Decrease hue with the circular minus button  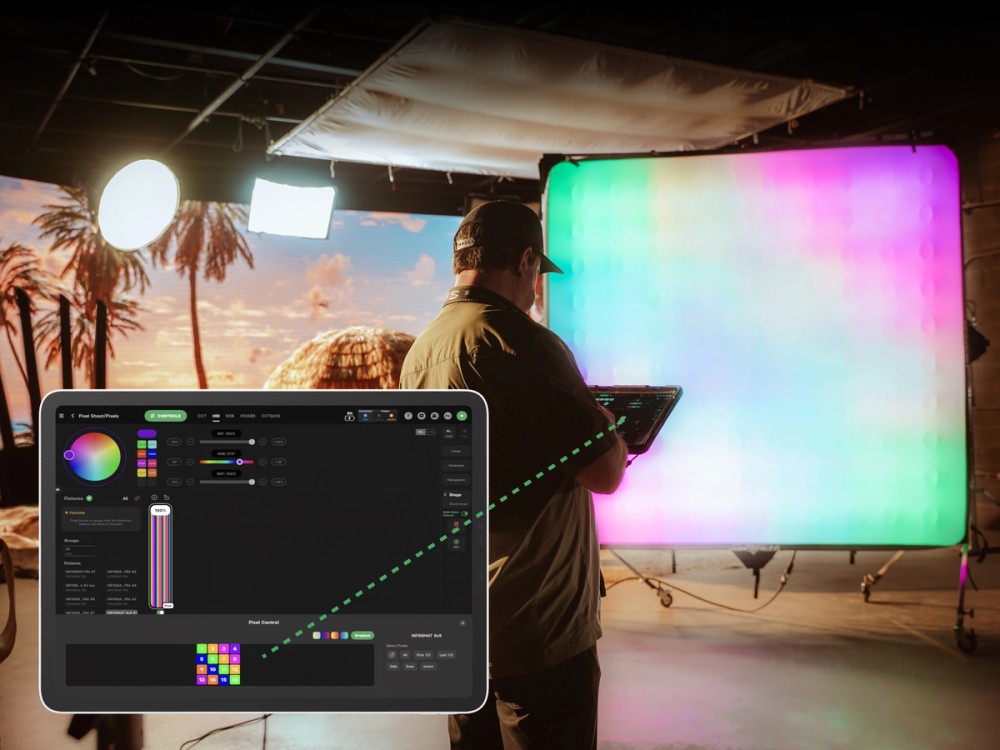(x=191, y=462)
